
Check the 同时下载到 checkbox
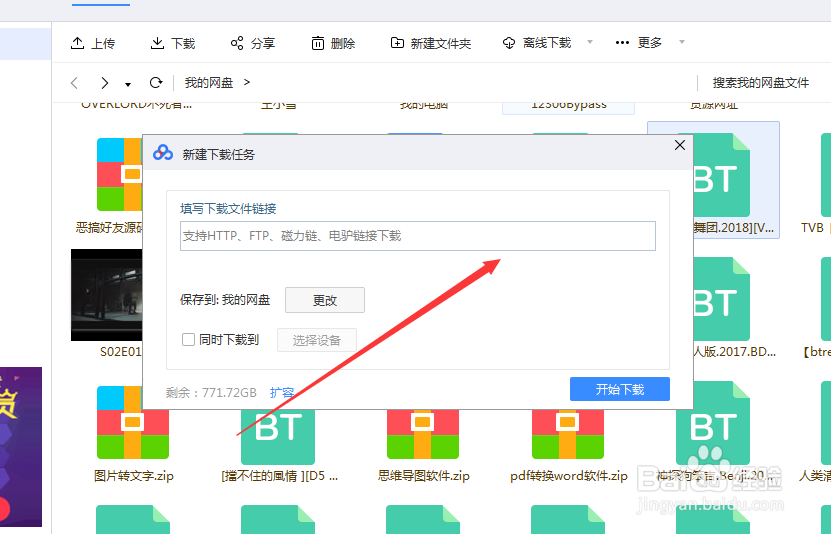(188, 339)
